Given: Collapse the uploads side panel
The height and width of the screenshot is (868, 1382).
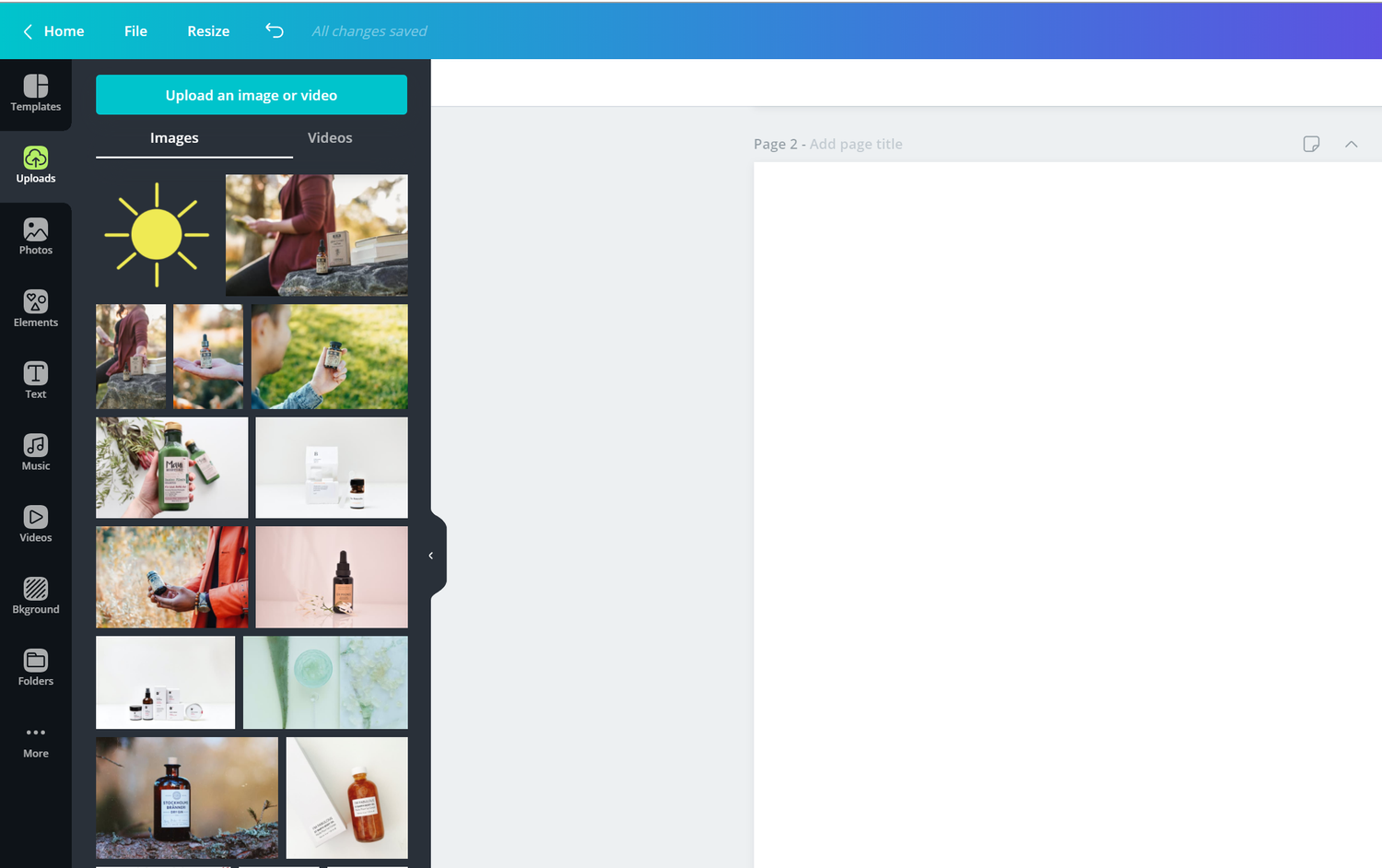Looking at the screenshot, I should click(x=430, y=555).
